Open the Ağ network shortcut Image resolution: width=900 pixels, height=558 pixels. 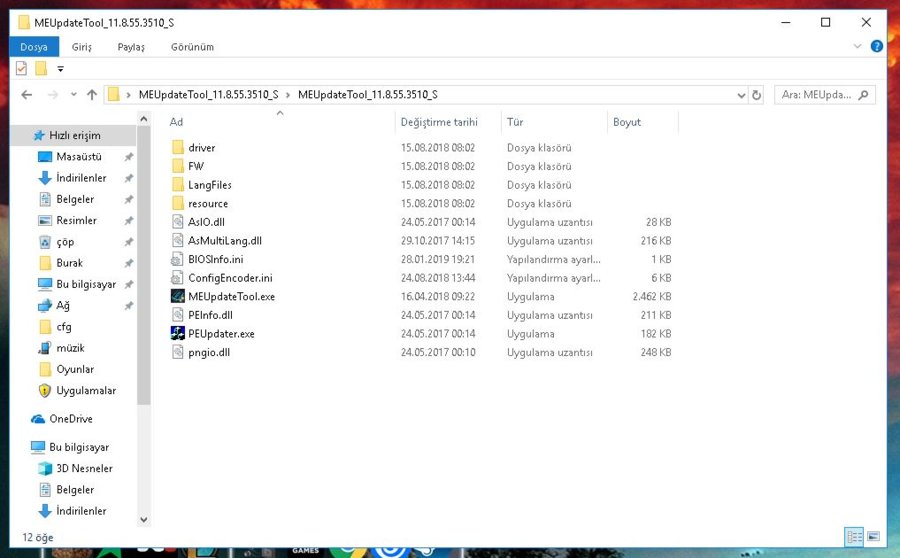pos(63,305)
